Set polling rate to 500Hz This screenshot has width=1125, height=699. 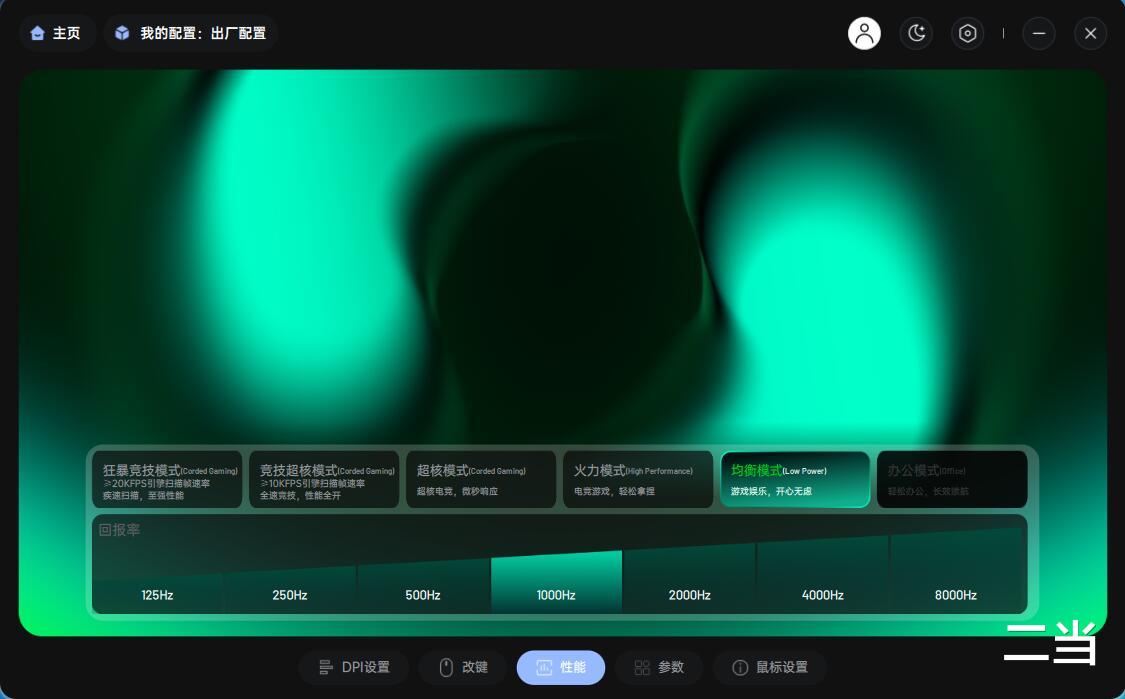tap(423, 594)
